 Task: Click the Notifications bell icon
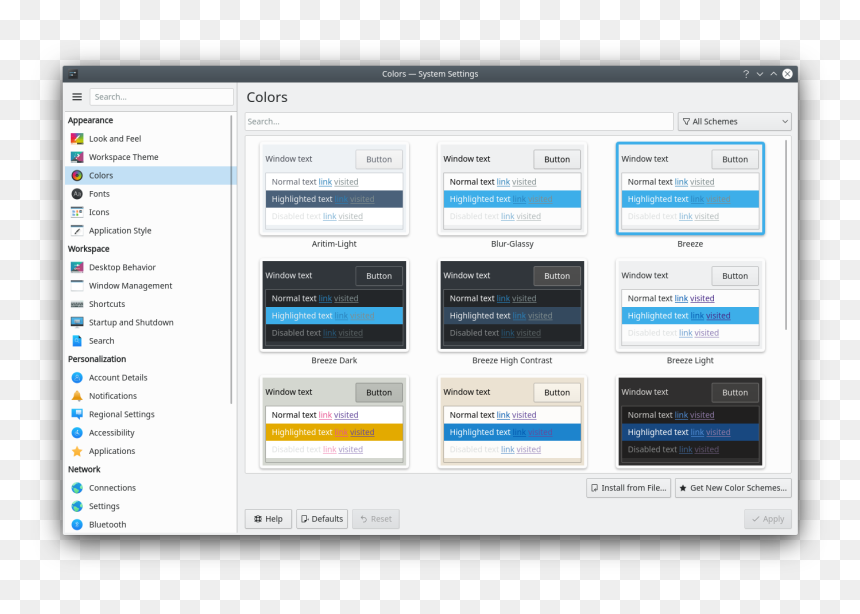tap(77, 396)
